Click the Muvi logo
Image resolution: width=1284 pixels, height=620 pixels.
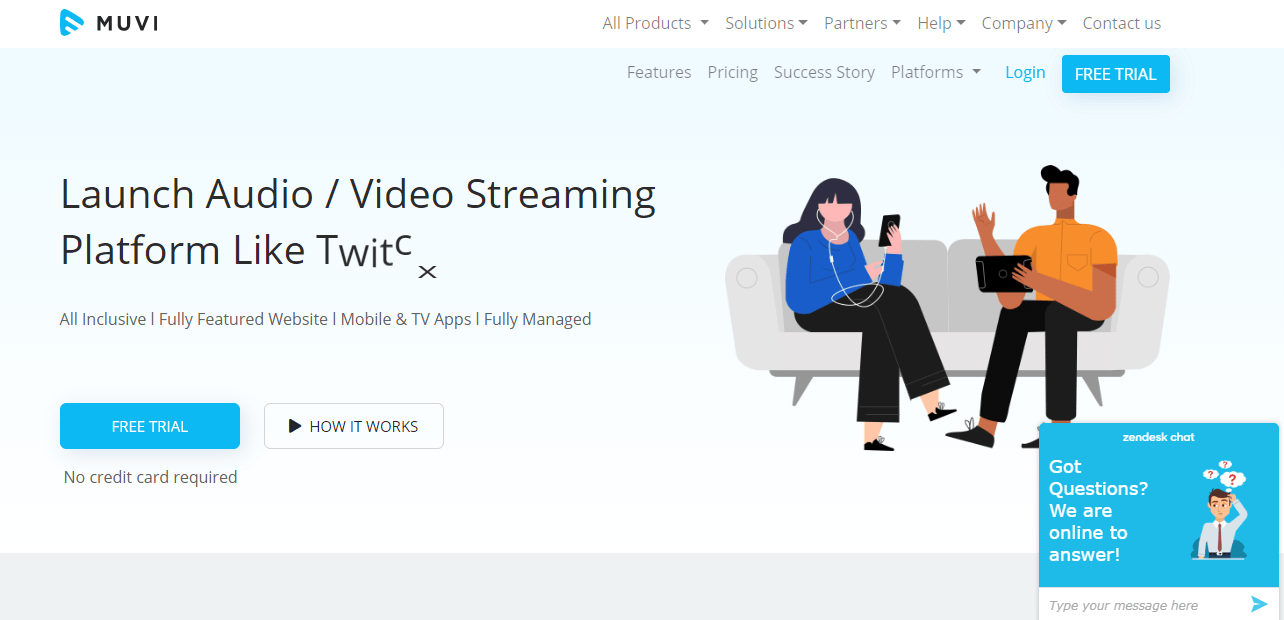109,23
